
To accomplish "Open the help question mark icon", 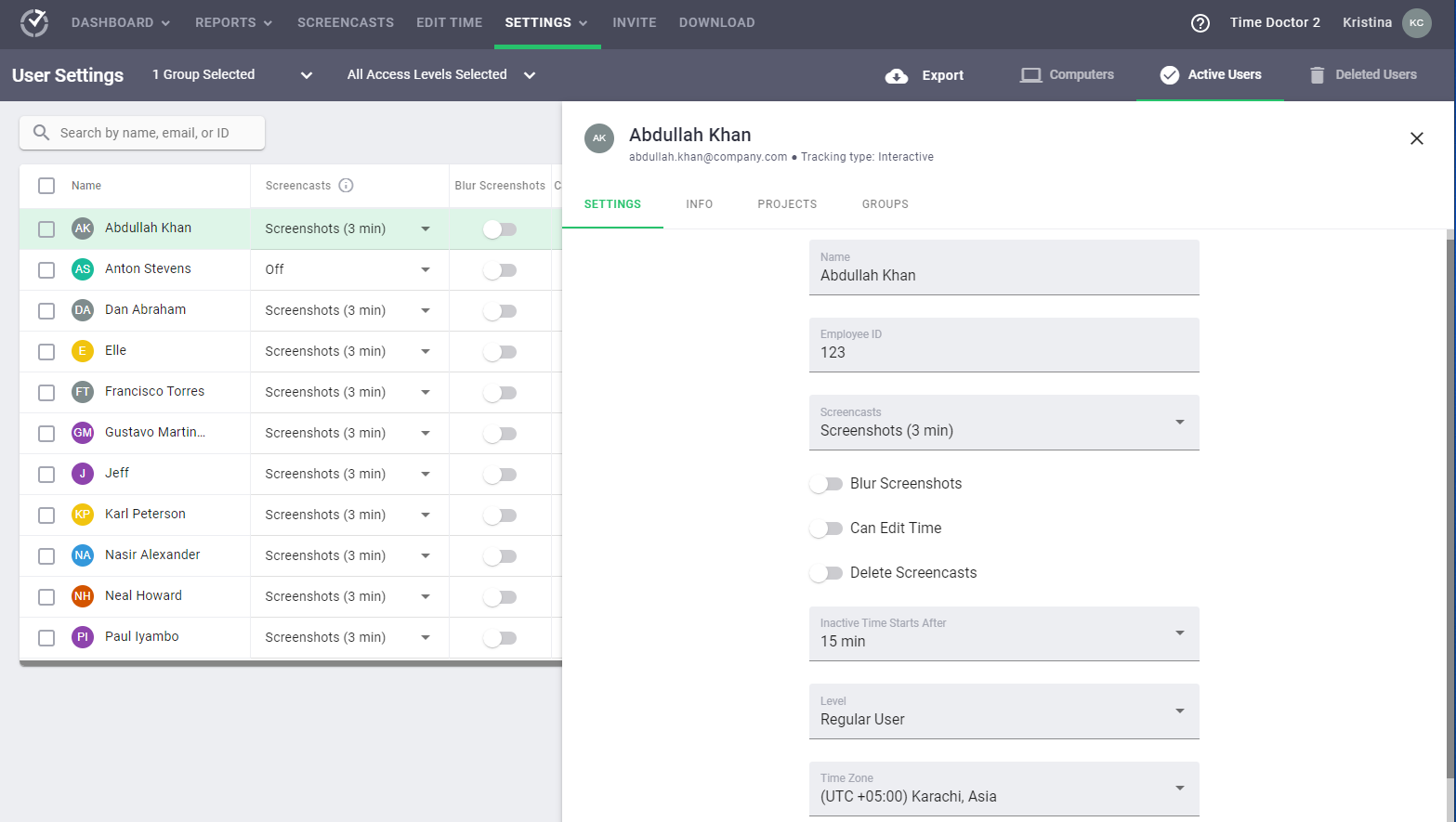I will (1200, 23).
